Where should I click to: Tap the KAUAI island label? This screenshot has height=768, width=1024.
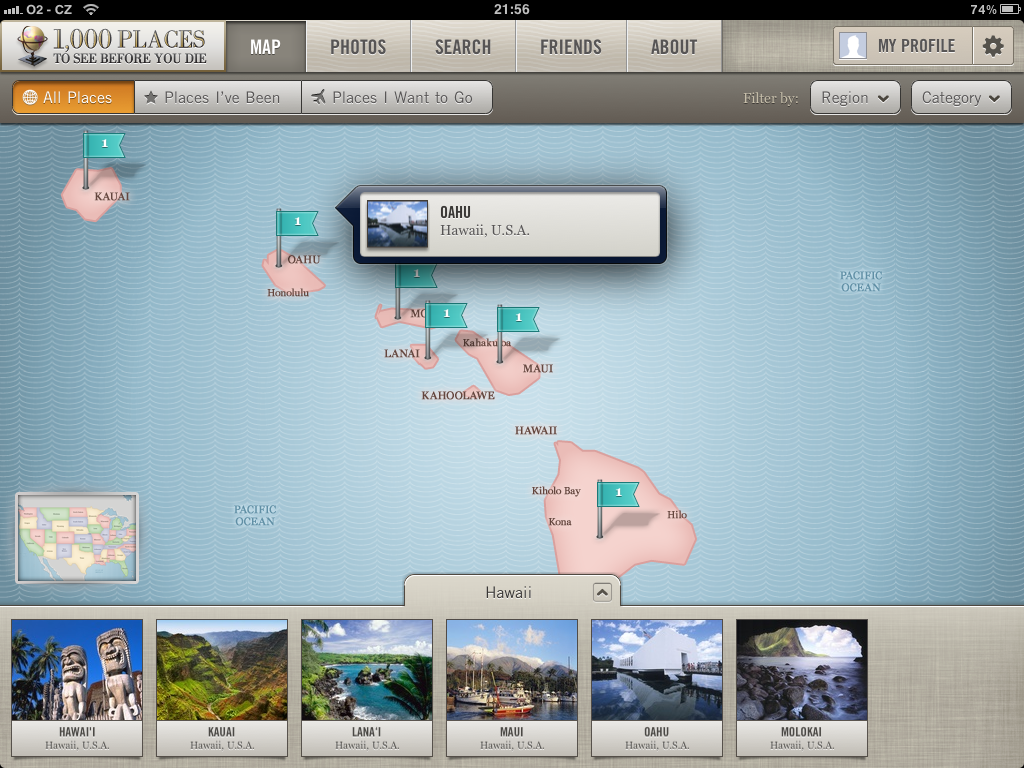[112, 196]
